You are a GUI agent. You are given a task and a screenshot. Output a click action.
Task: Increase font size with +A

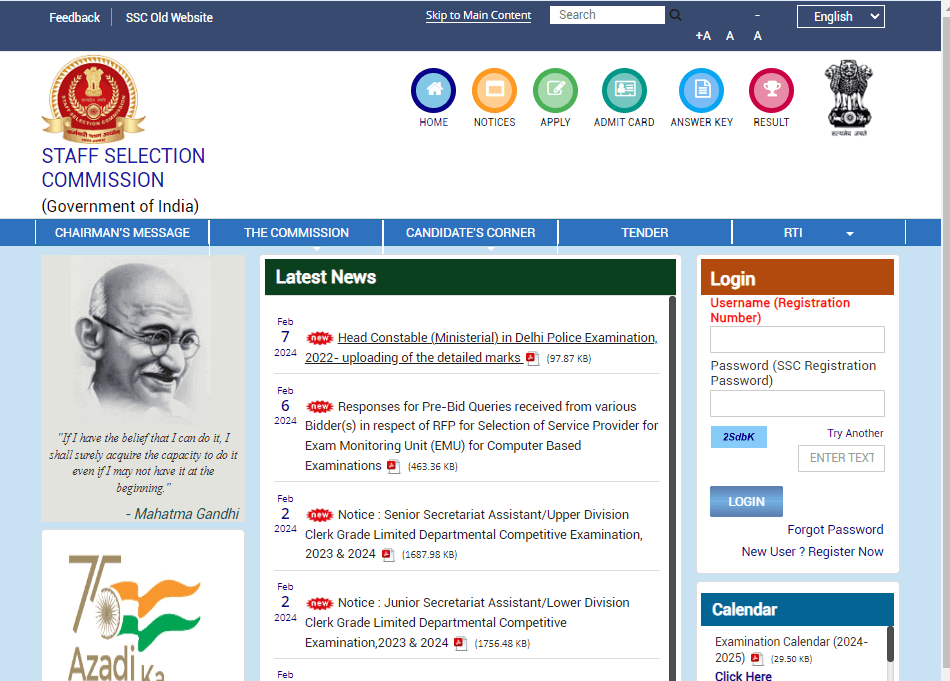pos(703,36)
